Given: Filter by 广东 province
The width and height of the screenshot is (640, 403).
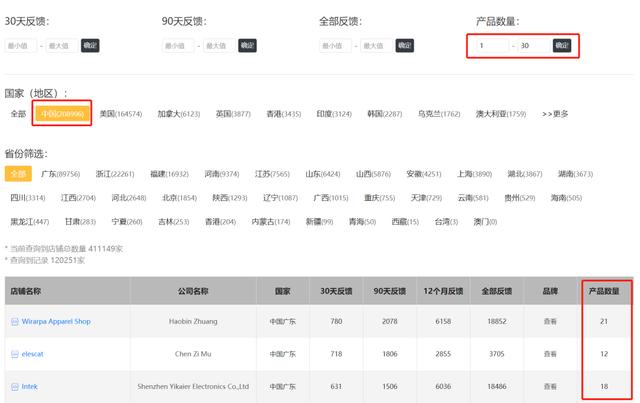Looking at the screenshot, I should click(x=60, y=174).
